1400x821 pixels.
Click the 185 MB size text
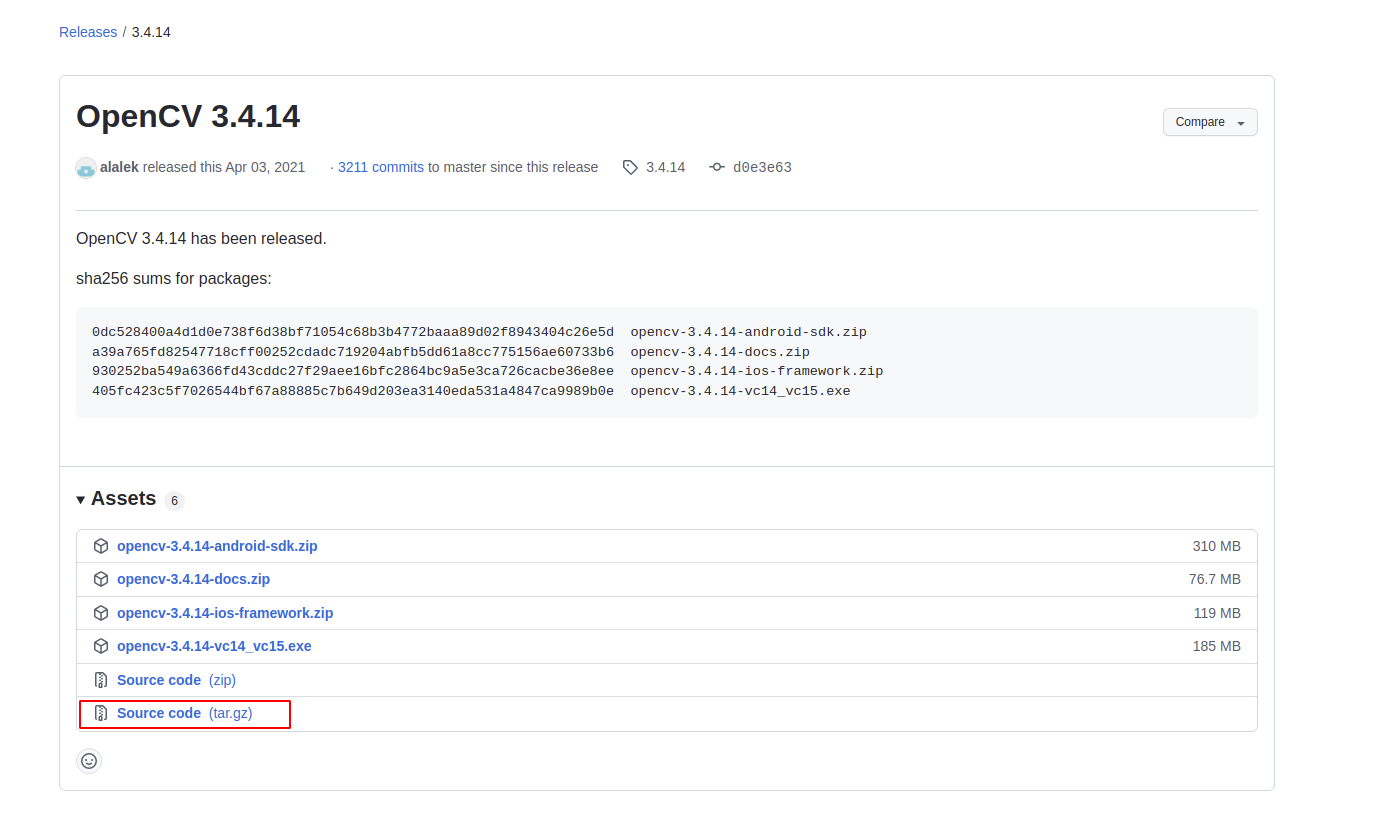pos(1217,646)
